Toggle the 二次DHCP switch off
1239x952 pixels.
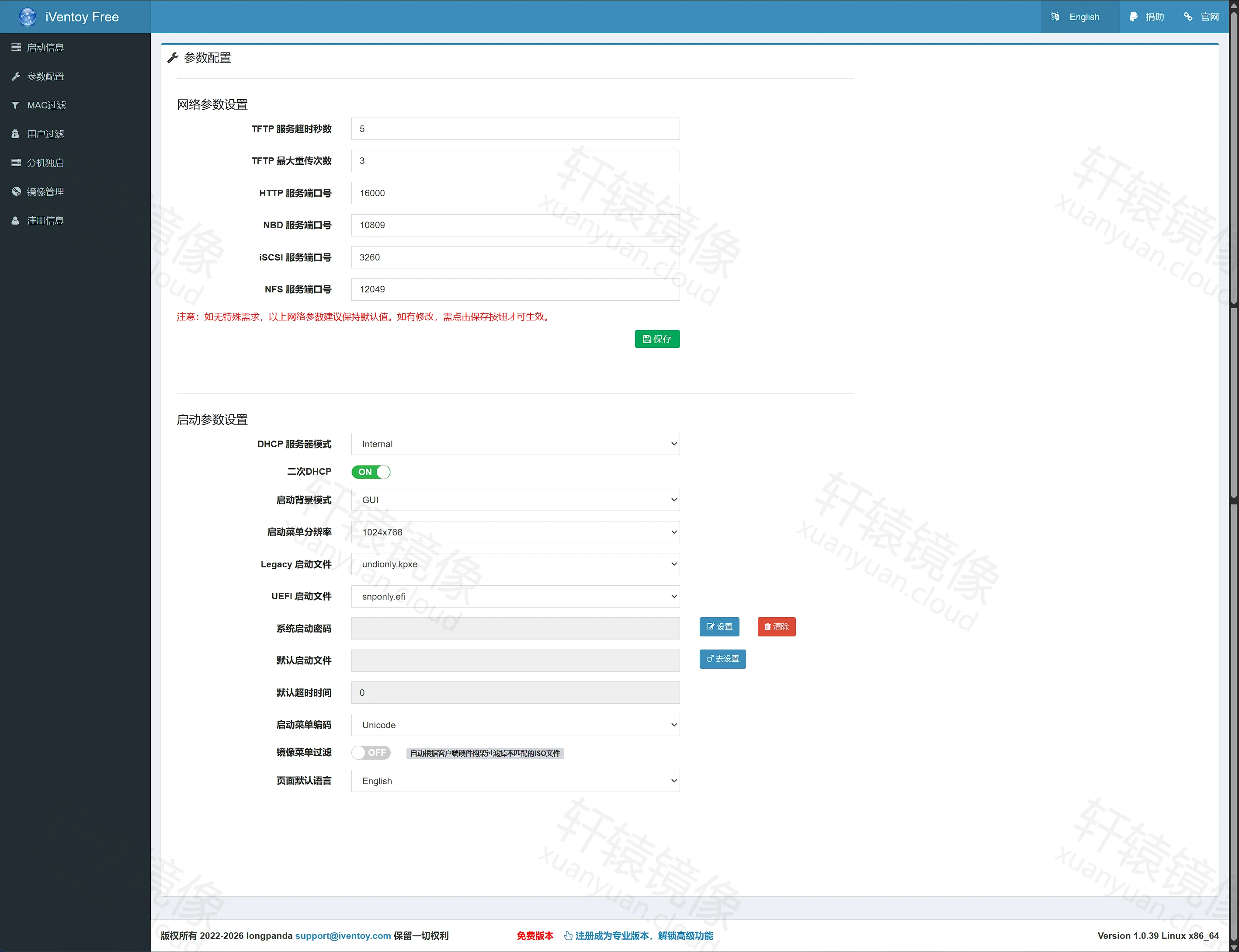pos(371,472)
